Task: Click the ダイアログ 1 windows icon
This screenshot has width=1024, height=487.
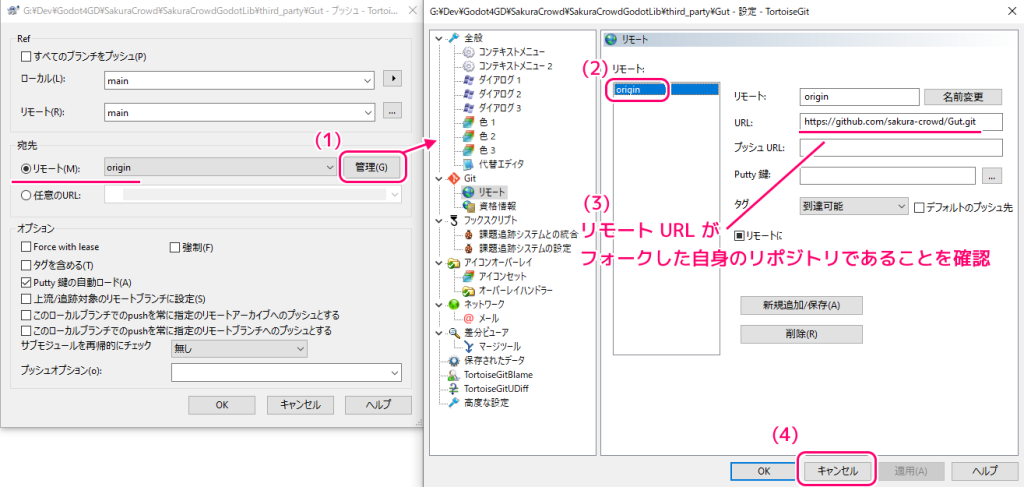Action: [468, 80]
